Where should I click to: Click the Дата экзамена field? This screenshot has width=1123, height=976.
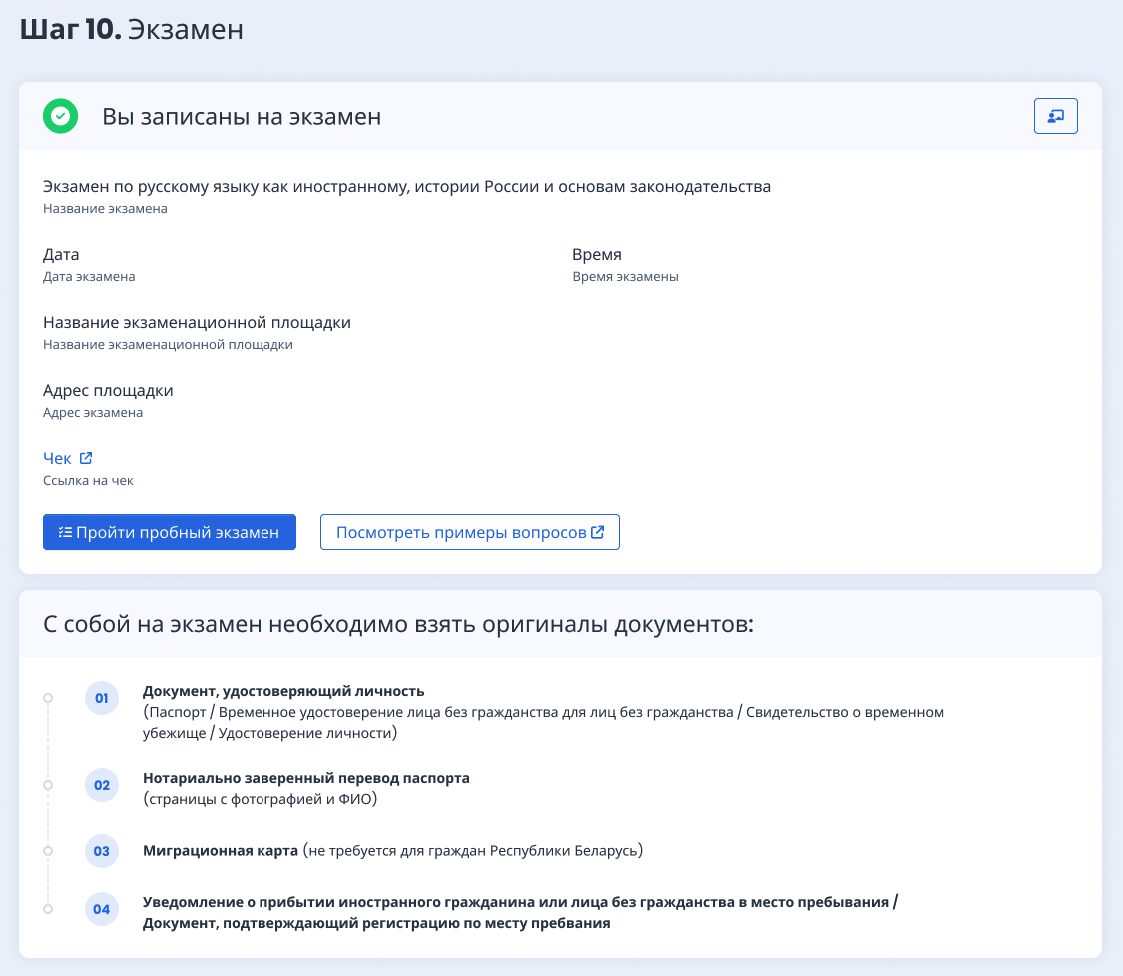tap(89, 265)
